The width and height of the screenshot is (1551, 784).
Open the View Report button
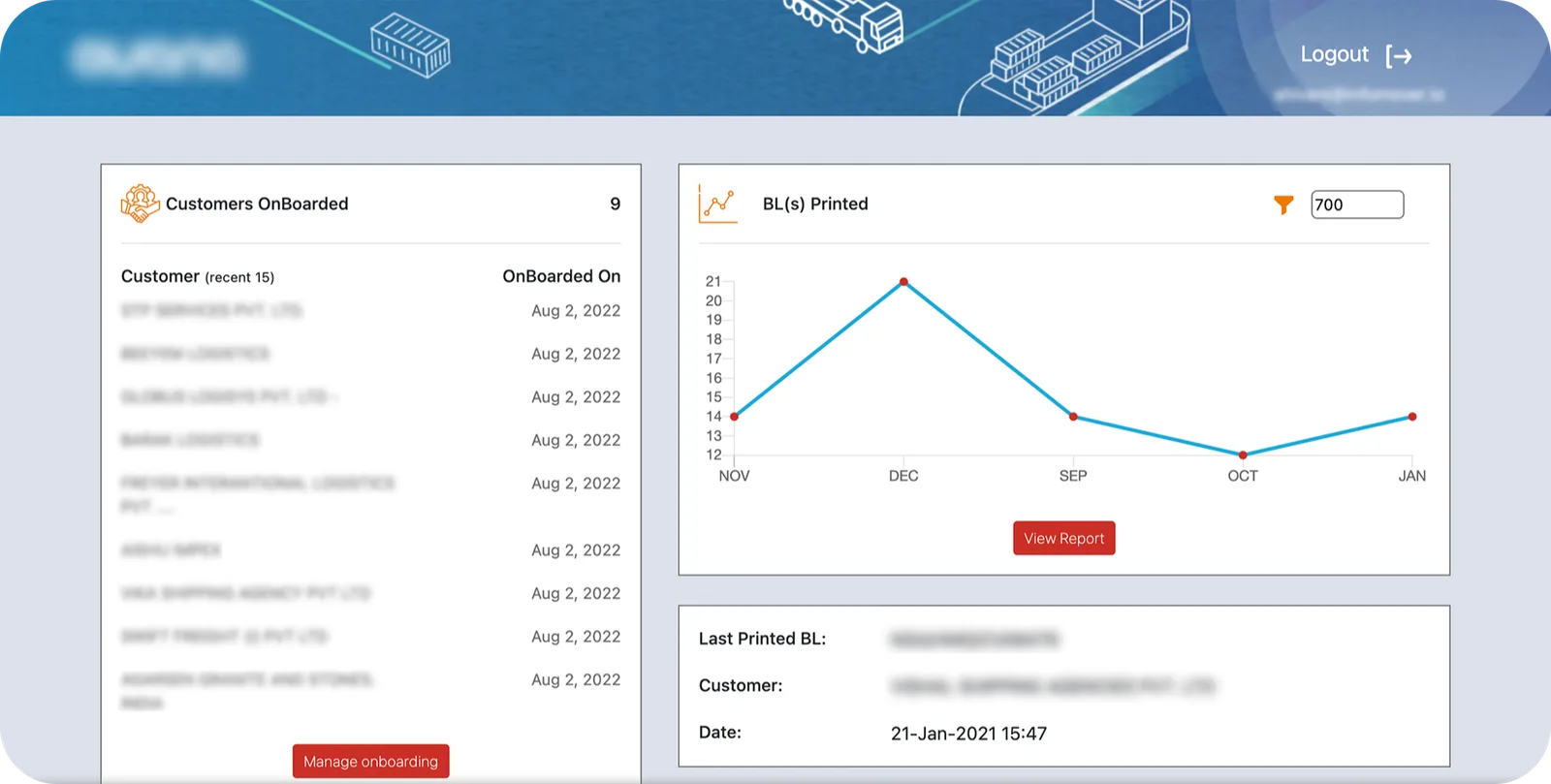point(1064,538)
